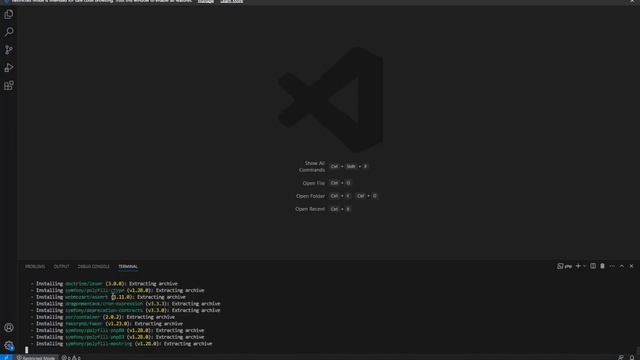Open the launch profile dropdown arrow
Screen dimensions: 640x360
point(584,266)
